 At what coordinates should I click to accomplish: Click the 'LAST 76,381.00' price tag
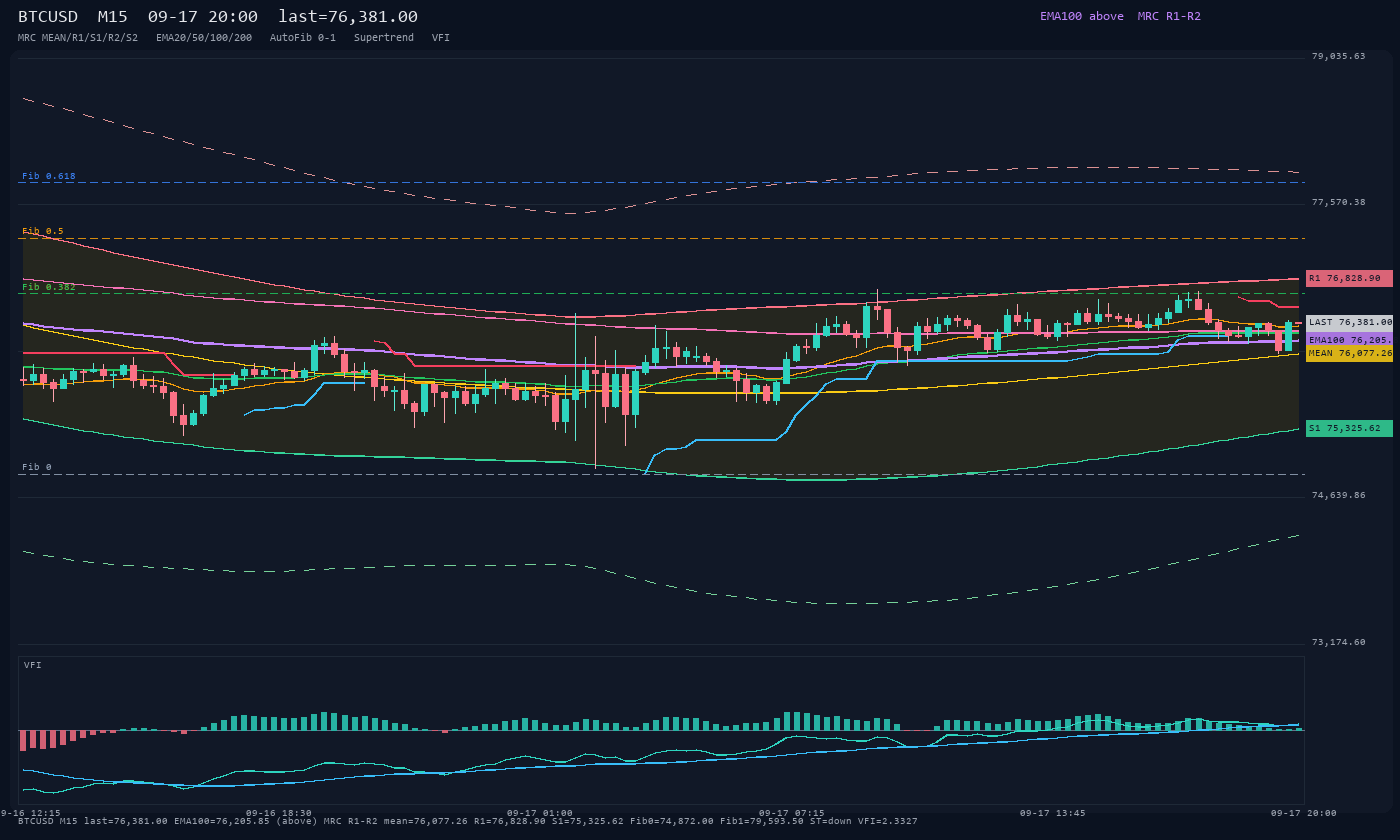click(x=1349, y=322)
